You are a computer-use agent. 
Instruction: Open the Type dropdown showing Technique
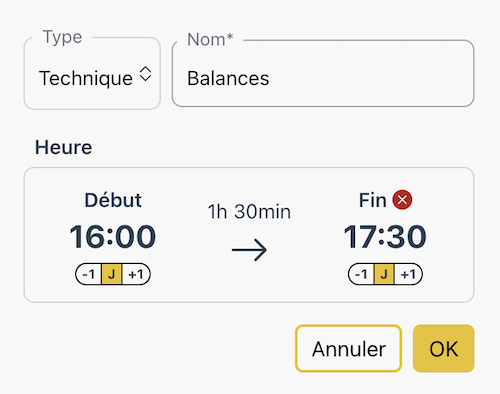[92, 73]
